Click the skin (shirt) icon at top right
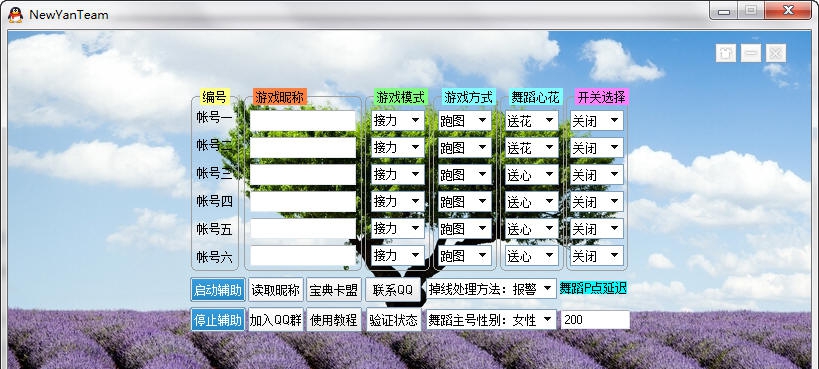819x369 pixels. point(726,53)
